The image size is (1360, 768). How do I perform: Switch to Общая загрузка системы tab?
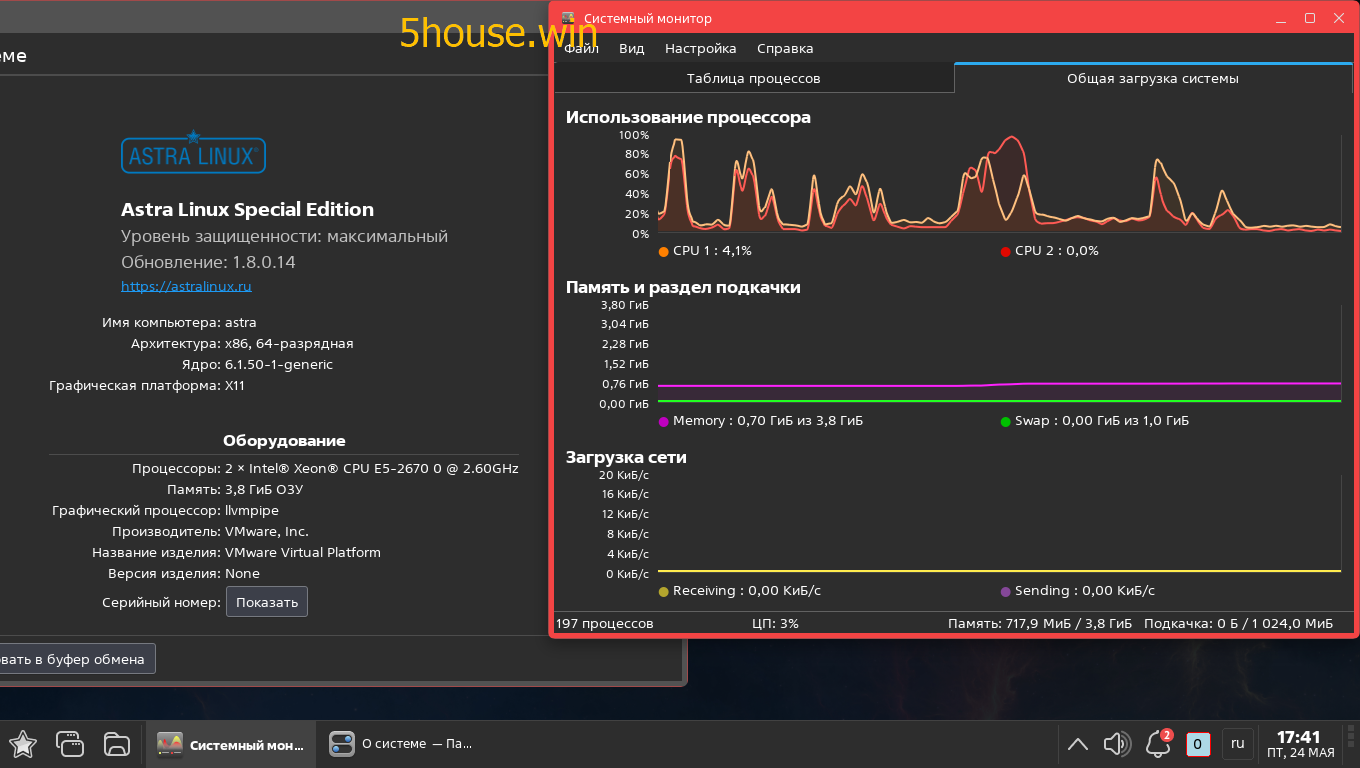[1153, 78]
